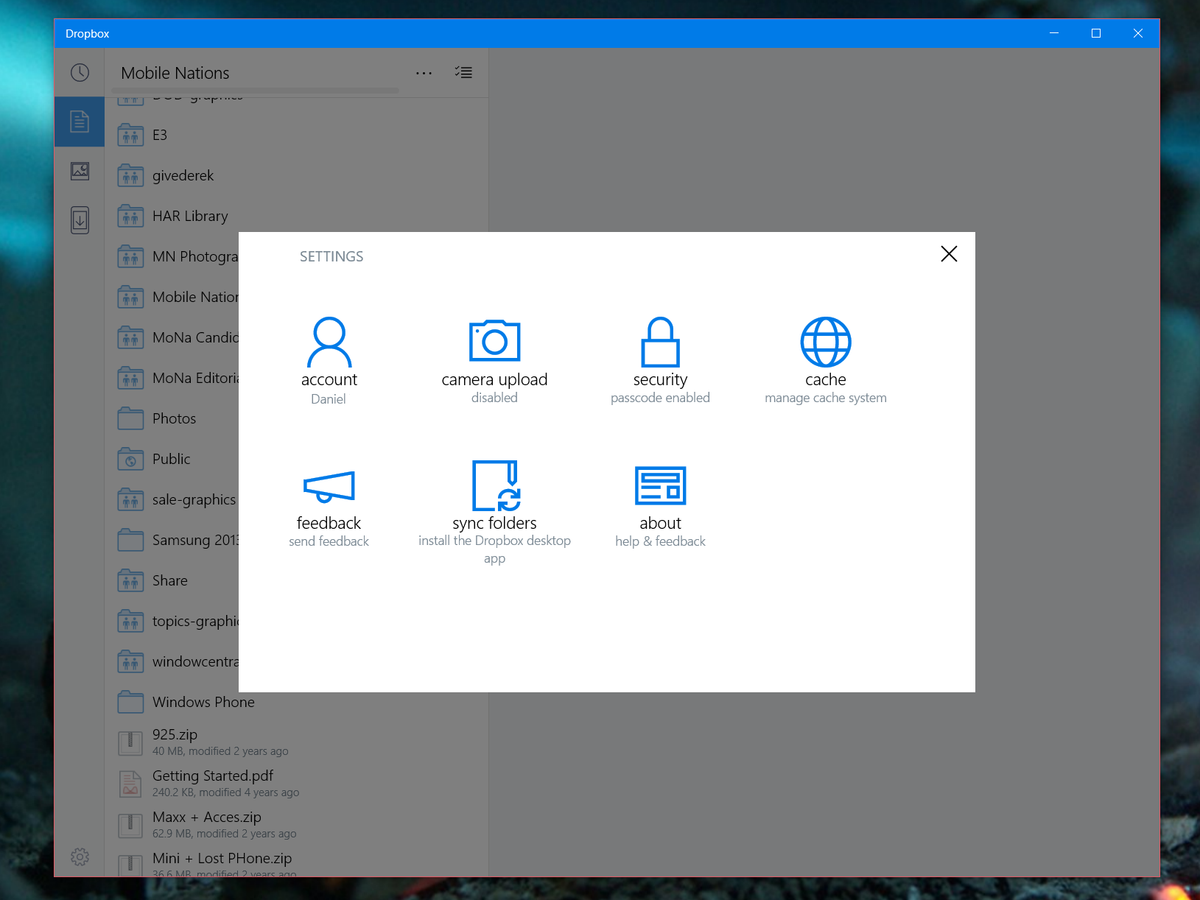1200x900 pixels.
Task: Click the scrollbar under Mobile Nations title
Action: click(x=255, y=90)
